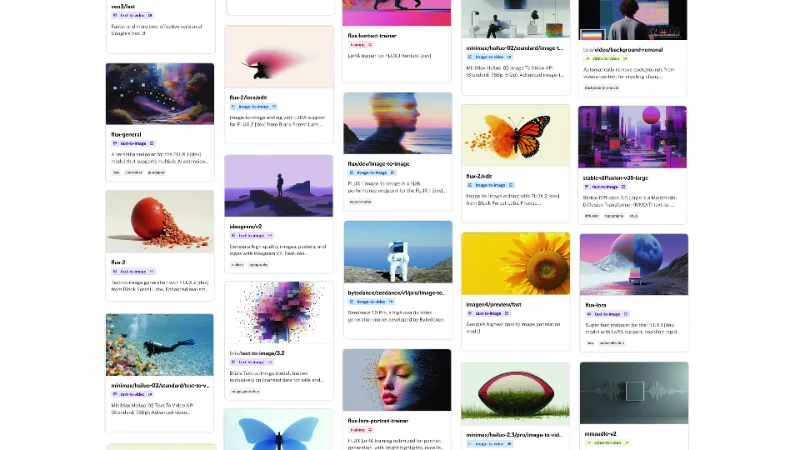
Task: Click training badge under flux-lora-portrait-trainer
Action: [361, 430]
